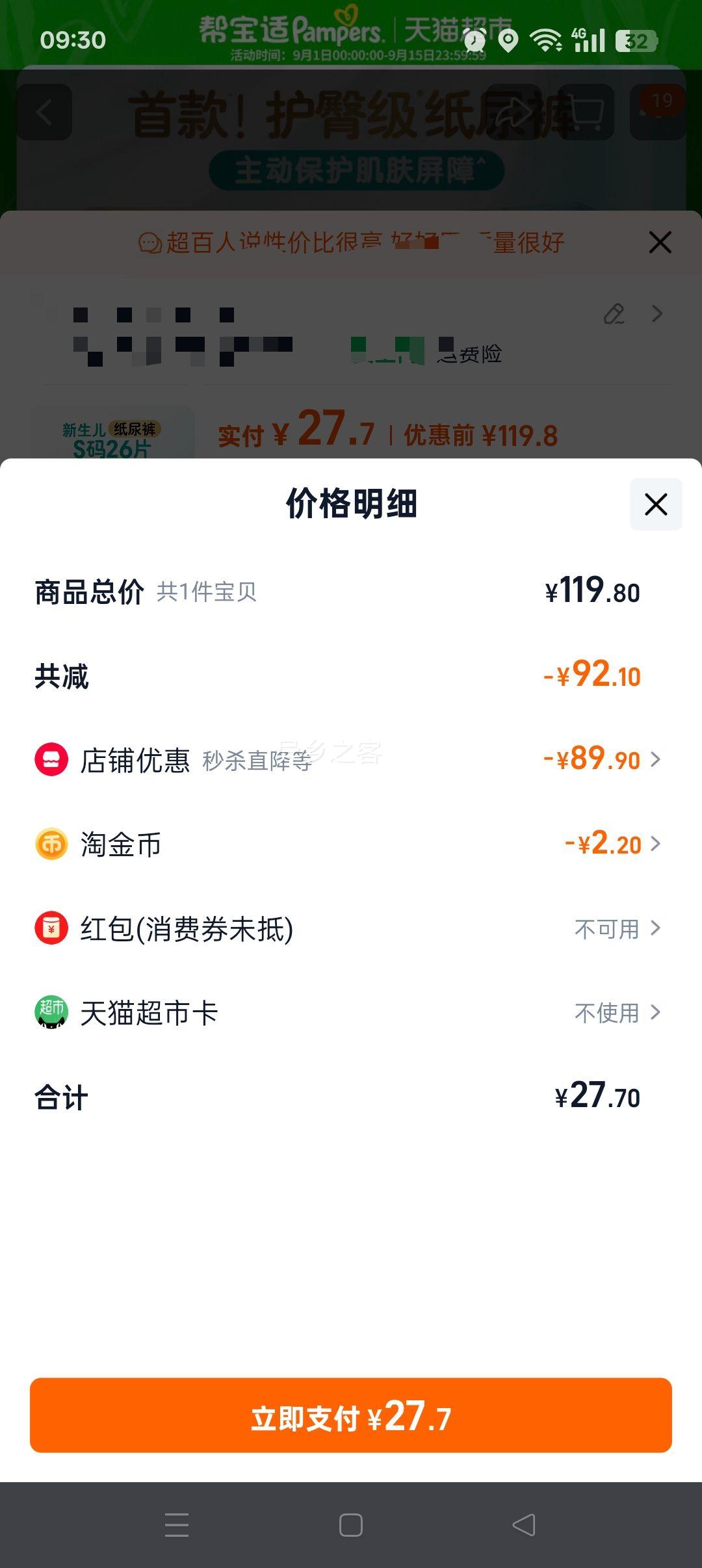This screenshot has width=702, height=1568.
Task: Expand 店铺优惠 discount -¥89.90 chevron
Action: click(x=655, y=759)
